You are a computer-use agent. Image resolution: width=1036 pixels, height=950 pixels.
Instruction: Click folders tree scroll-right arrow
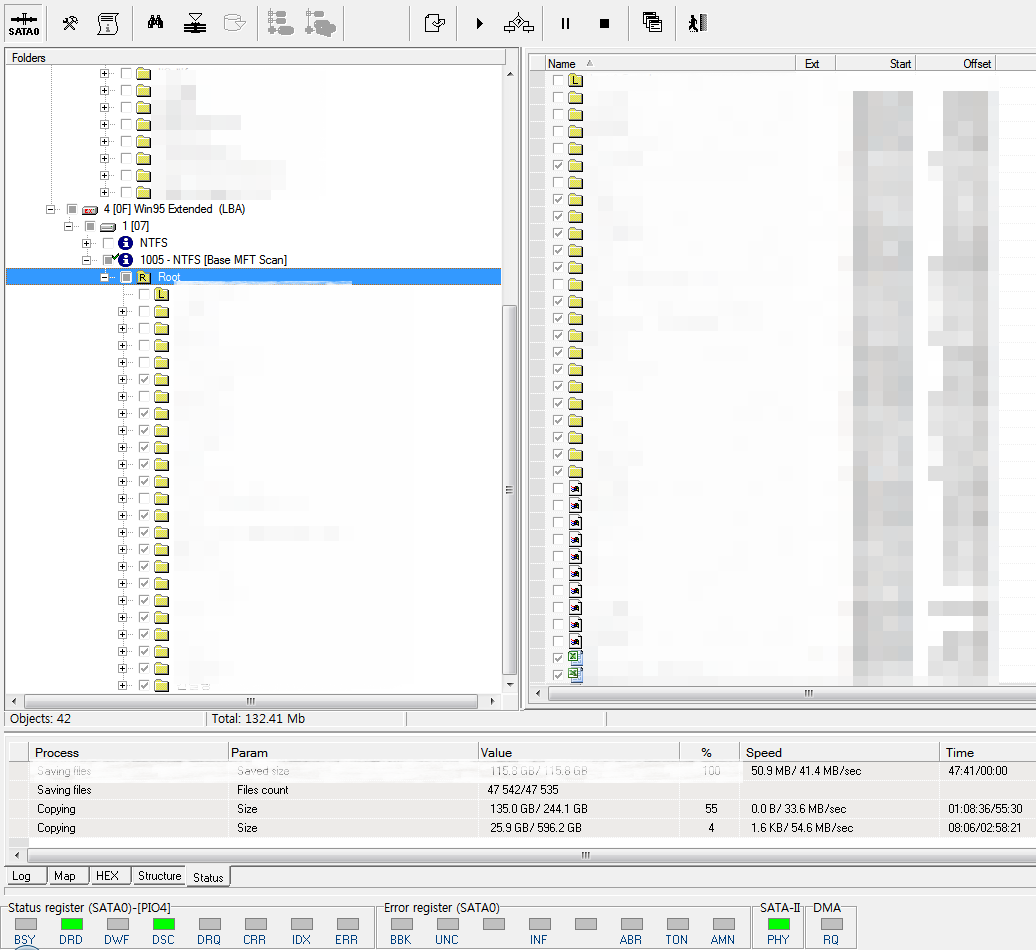pos(492,701)
